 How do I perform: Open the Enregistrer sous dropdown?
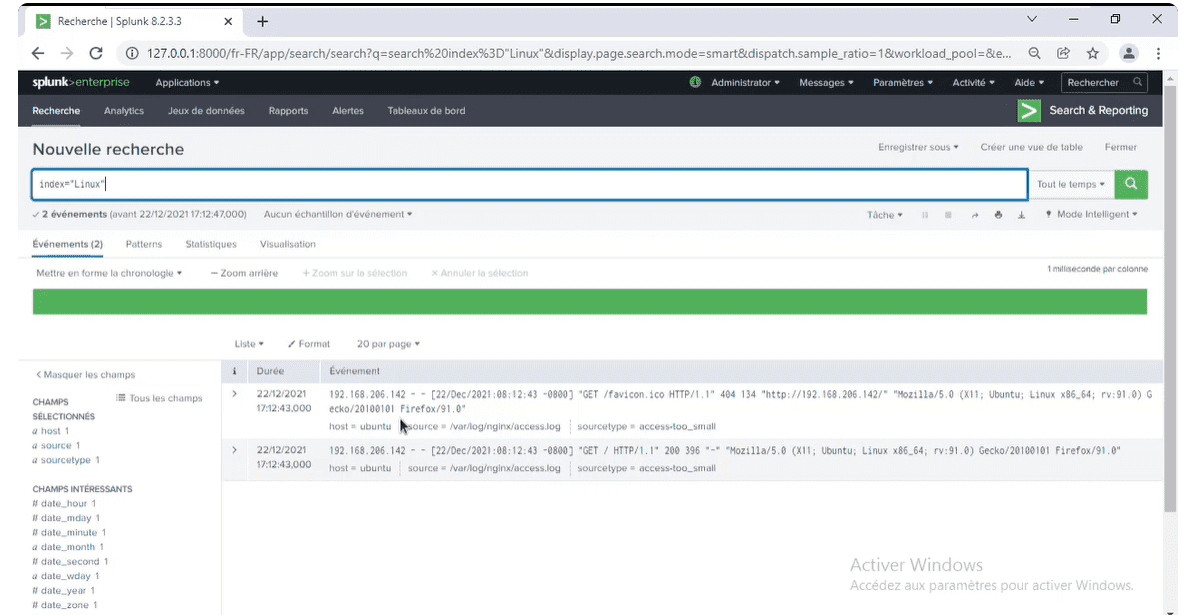[x=918, y=147]
